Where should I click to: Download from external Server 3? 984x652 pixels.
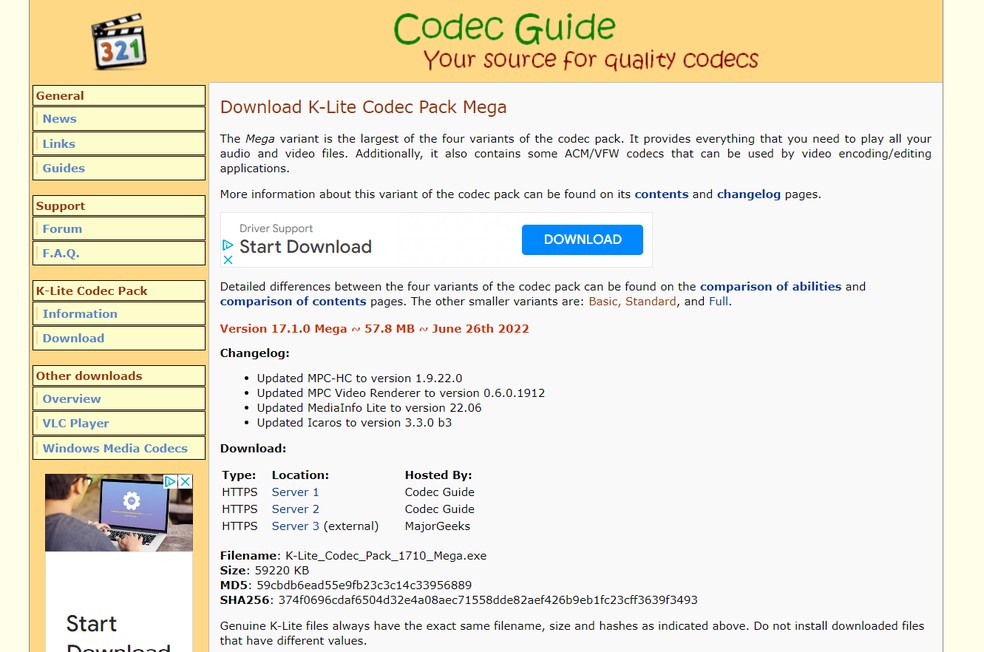coord(295,526)
